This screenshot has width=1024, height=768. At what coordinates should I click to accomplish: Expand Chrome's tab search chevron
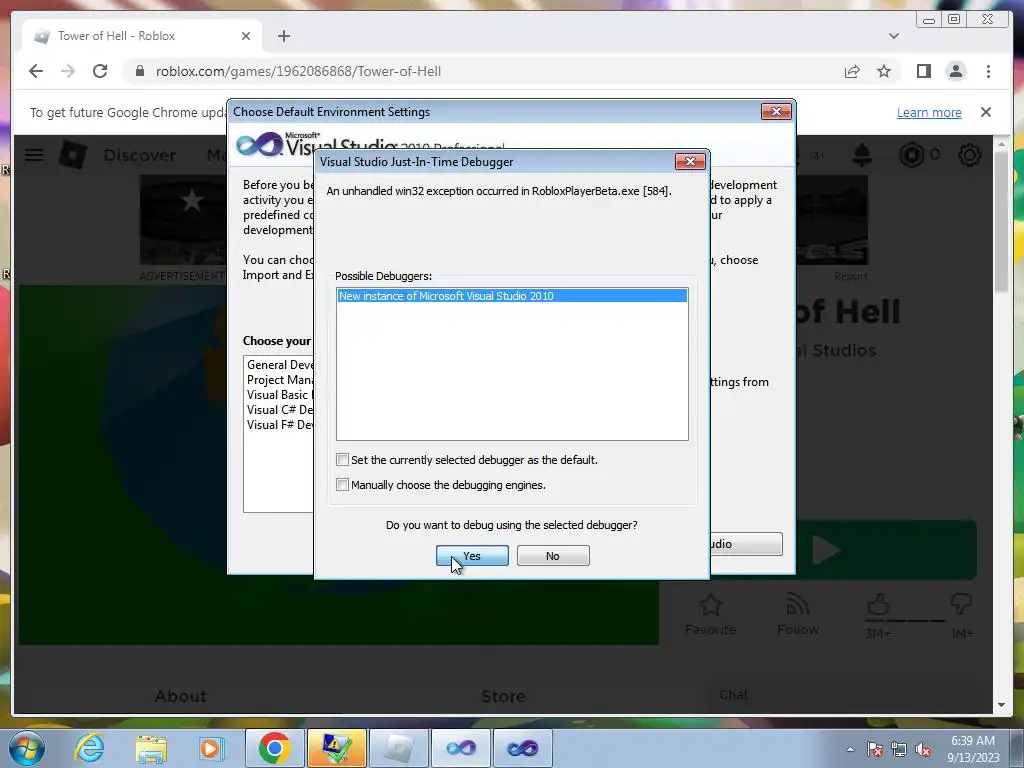pos(893,36)
